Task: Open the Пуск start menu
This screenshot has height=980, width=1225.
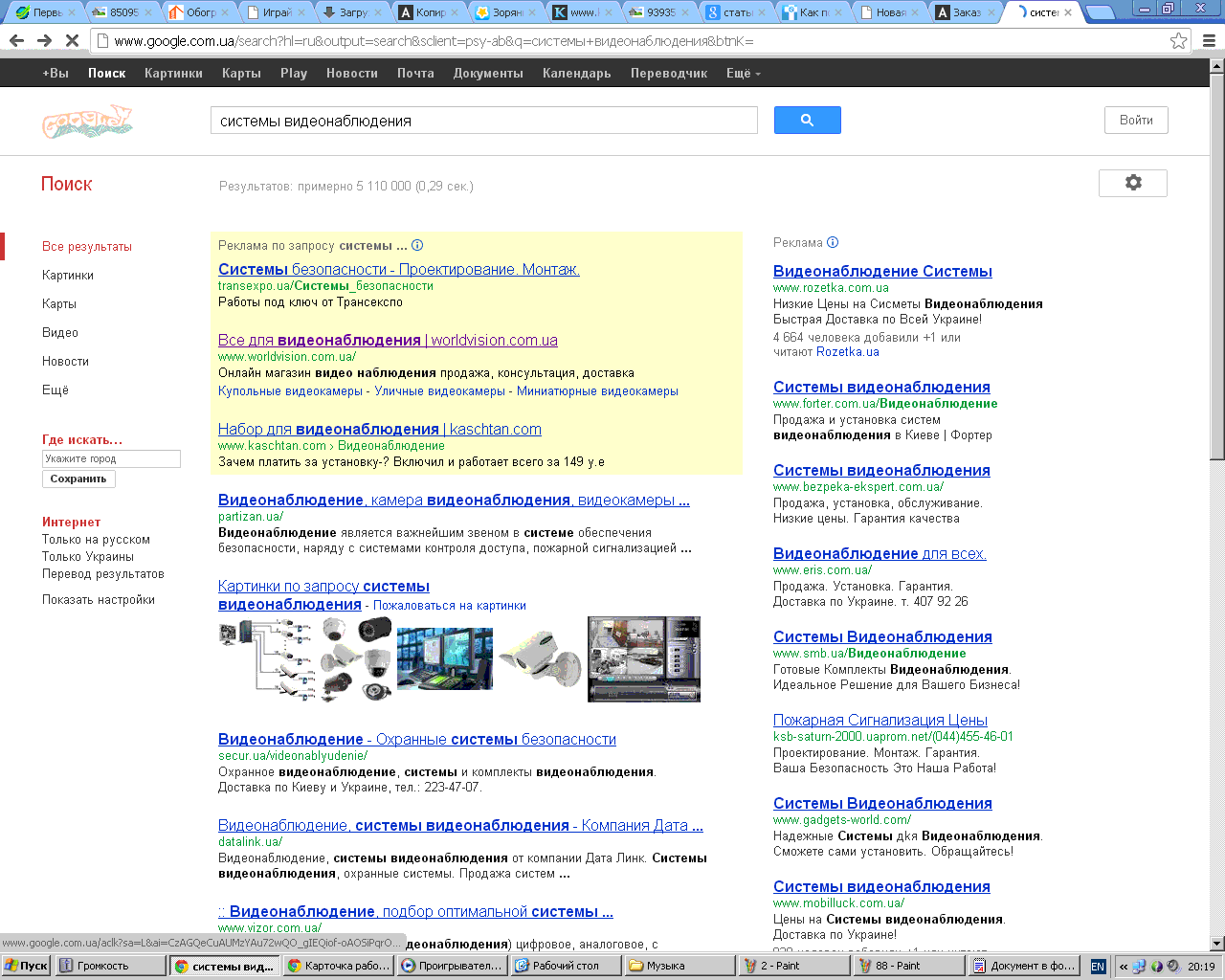Action: coord(26,966)
